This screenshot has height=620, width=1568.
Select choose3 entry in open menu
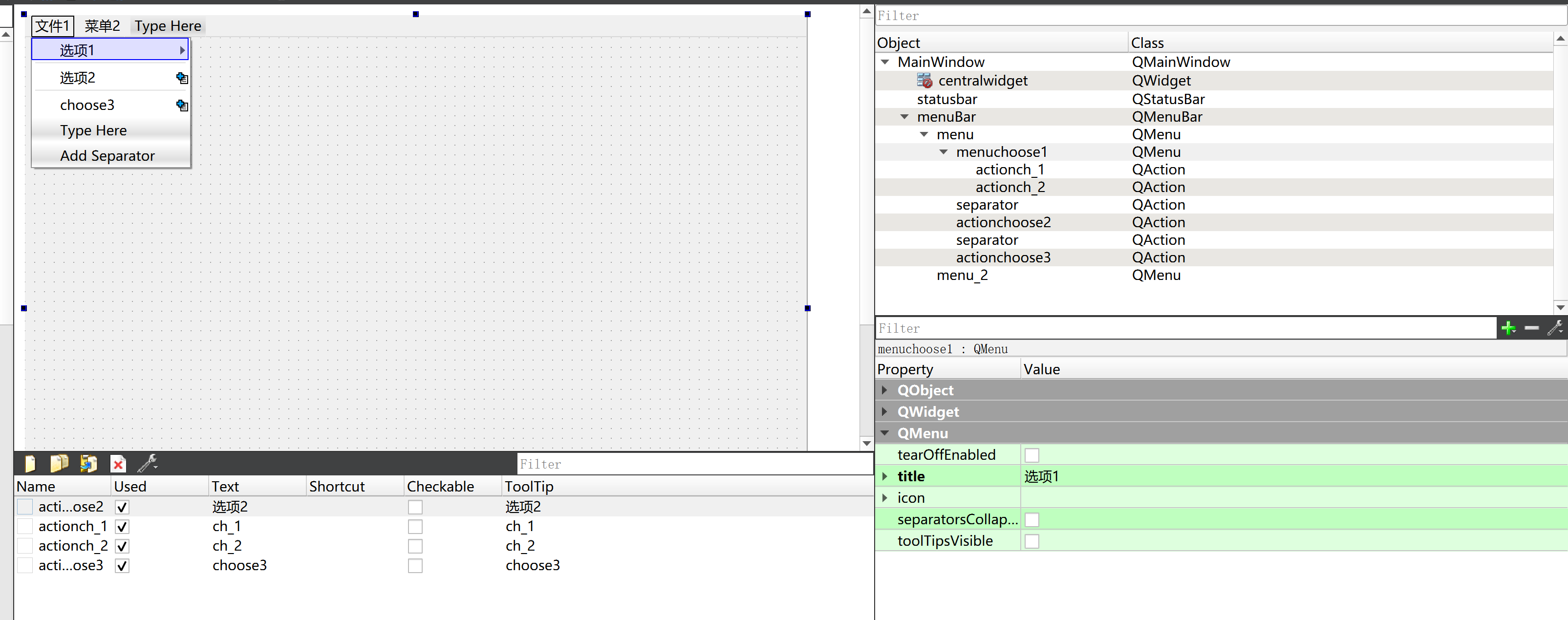click(87, 105)
